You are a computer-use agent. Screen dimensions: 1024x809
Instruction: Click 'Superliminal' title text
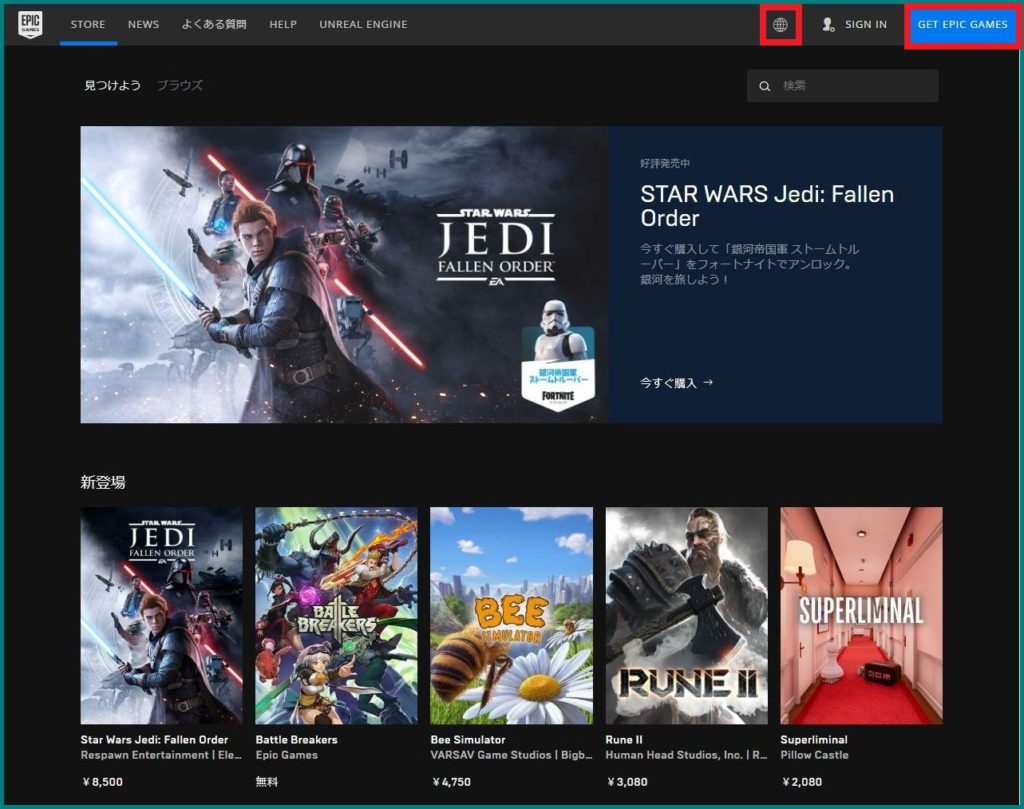814,740
